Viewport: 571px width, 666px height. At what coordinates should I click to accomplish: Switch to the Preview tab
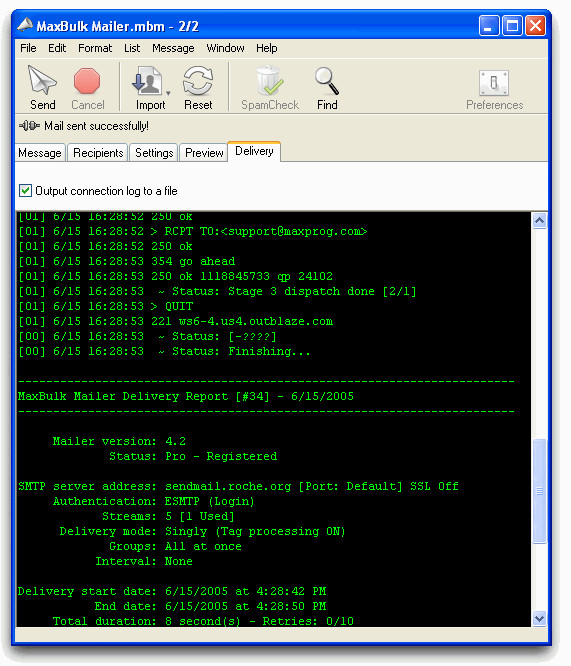pyautogui.click(x=204, y=152)
